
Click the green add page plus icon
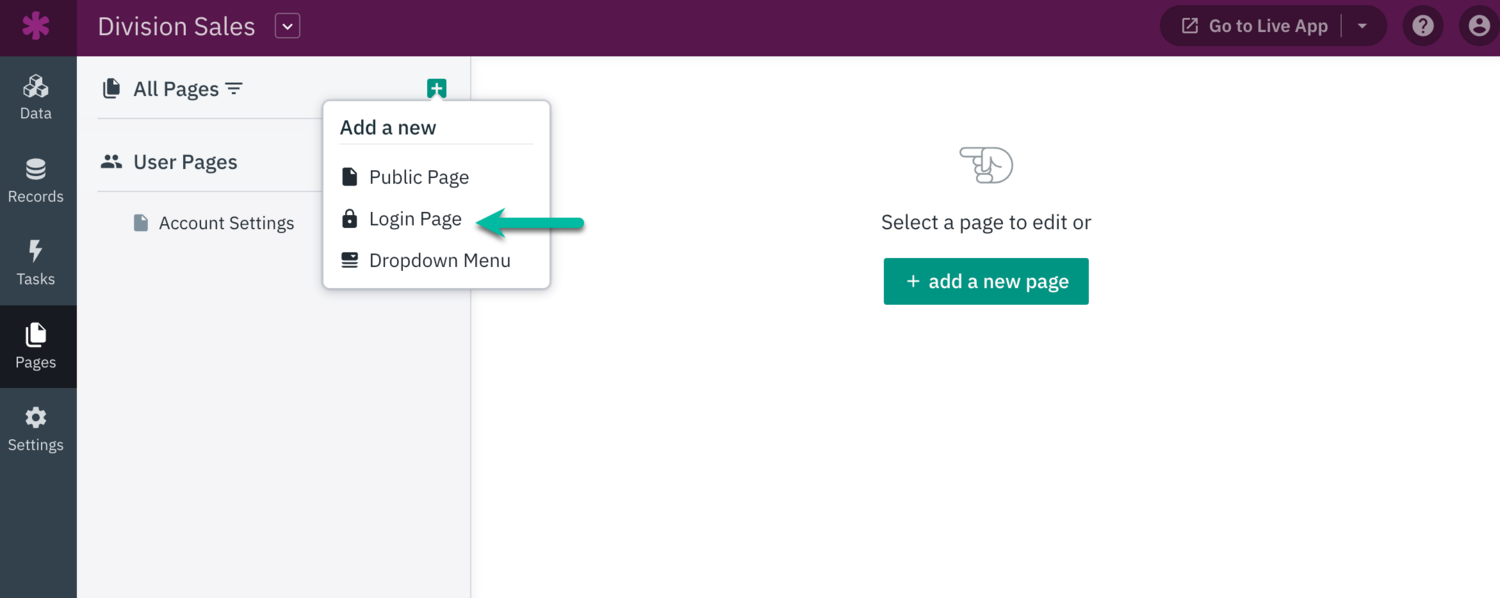(436, 89)
